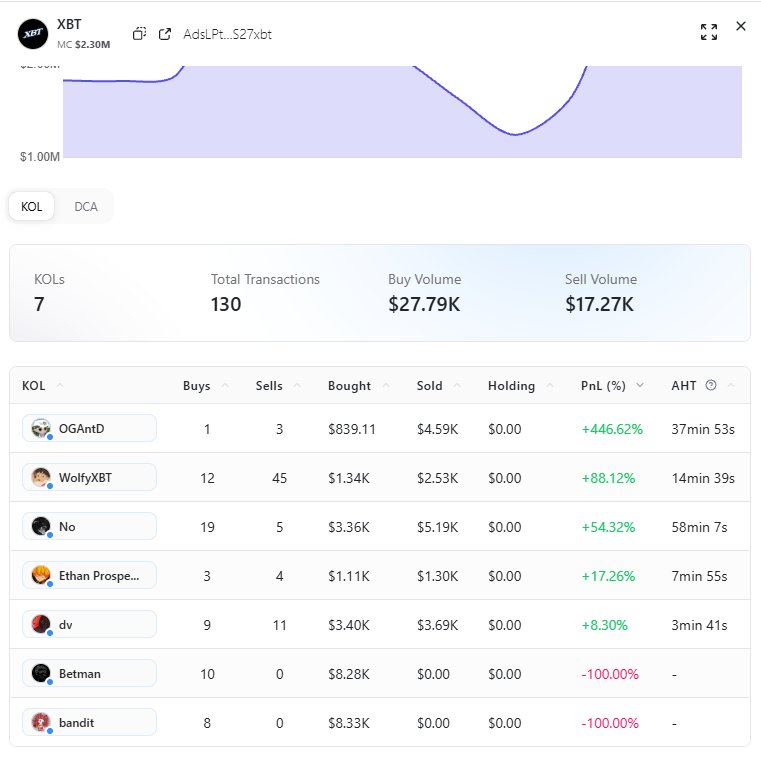The image size is (761, 761).
Task: Open WolfyXBT avatar
Action: (x=41, y=478)
